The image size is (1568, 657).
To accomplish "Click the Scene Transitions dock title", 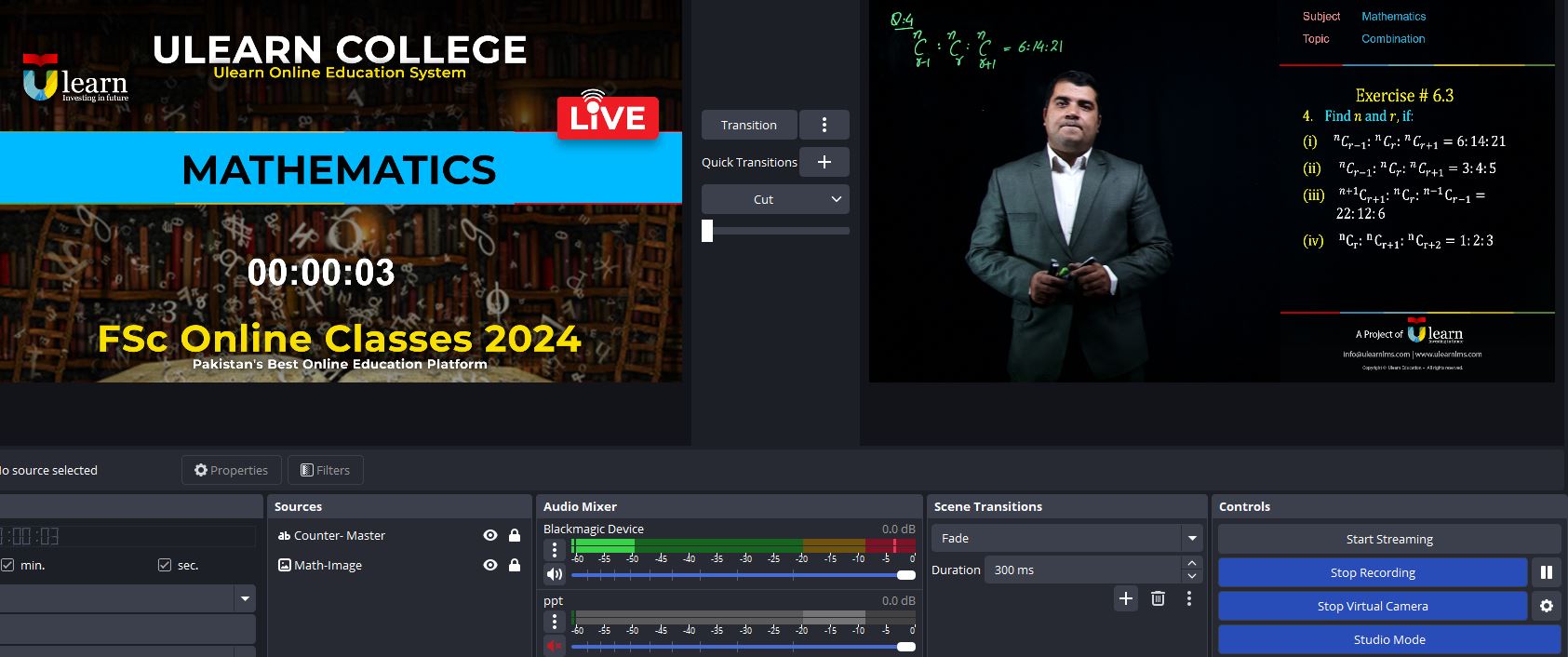I will click(988, 506).
